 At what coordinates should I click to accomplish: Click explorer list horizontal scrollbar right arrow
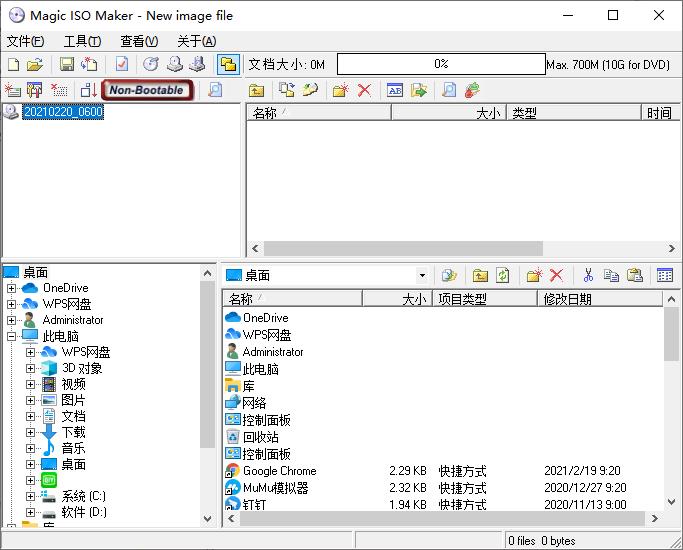[654, 518]
